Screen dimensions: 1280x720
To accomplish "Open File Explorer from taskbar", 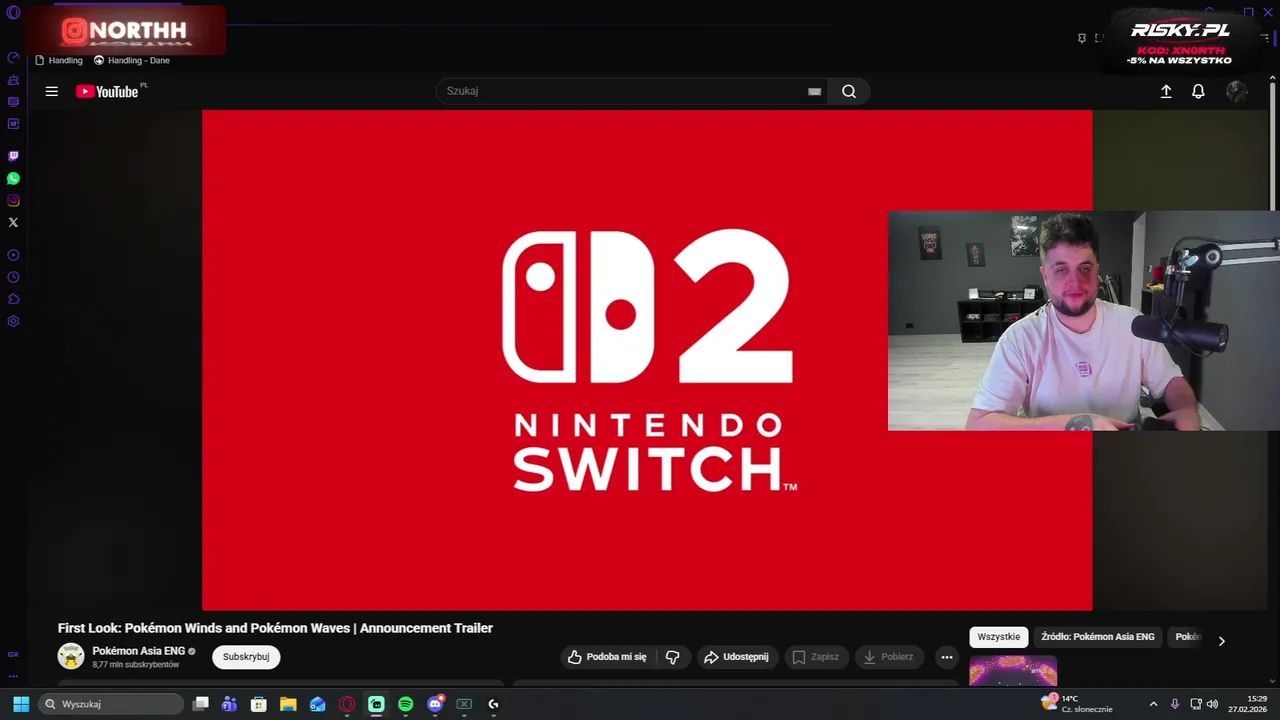I will coord(288,704).
